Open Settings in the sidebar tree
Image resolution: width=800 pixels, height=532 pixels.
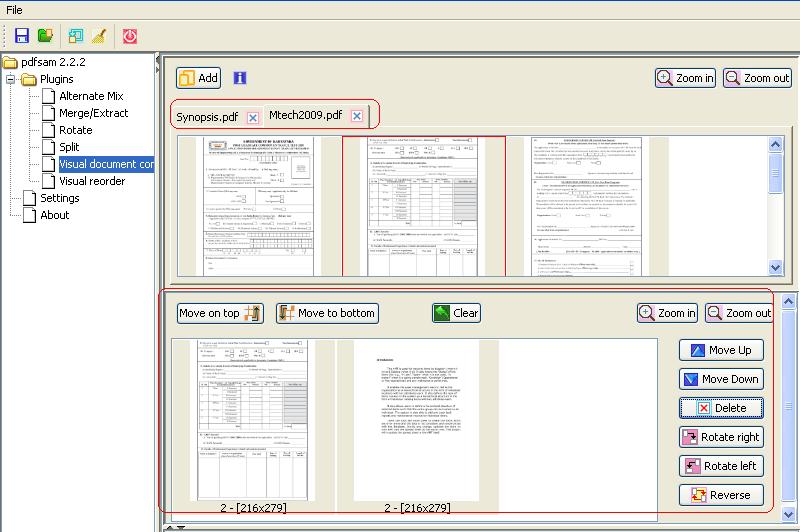[59, 198]
